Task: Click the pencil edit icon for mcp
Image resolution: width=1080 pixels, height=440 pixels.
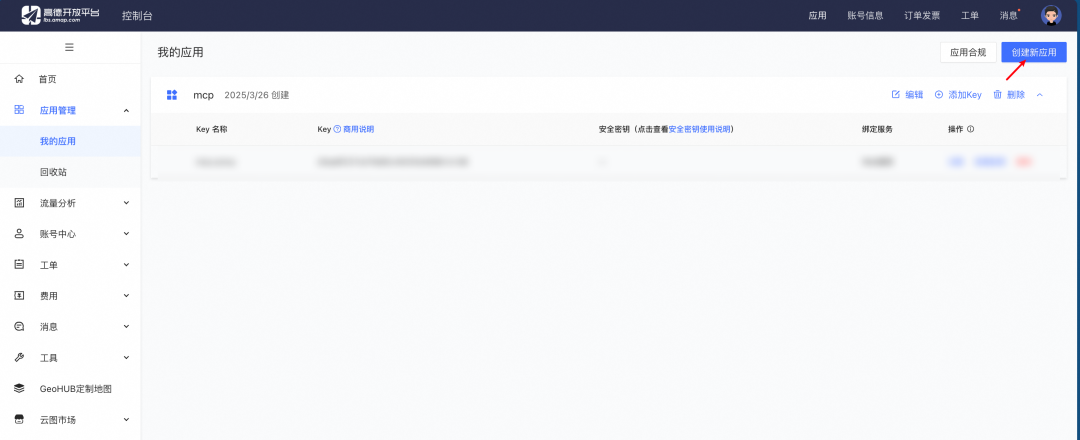Action: 895,95
